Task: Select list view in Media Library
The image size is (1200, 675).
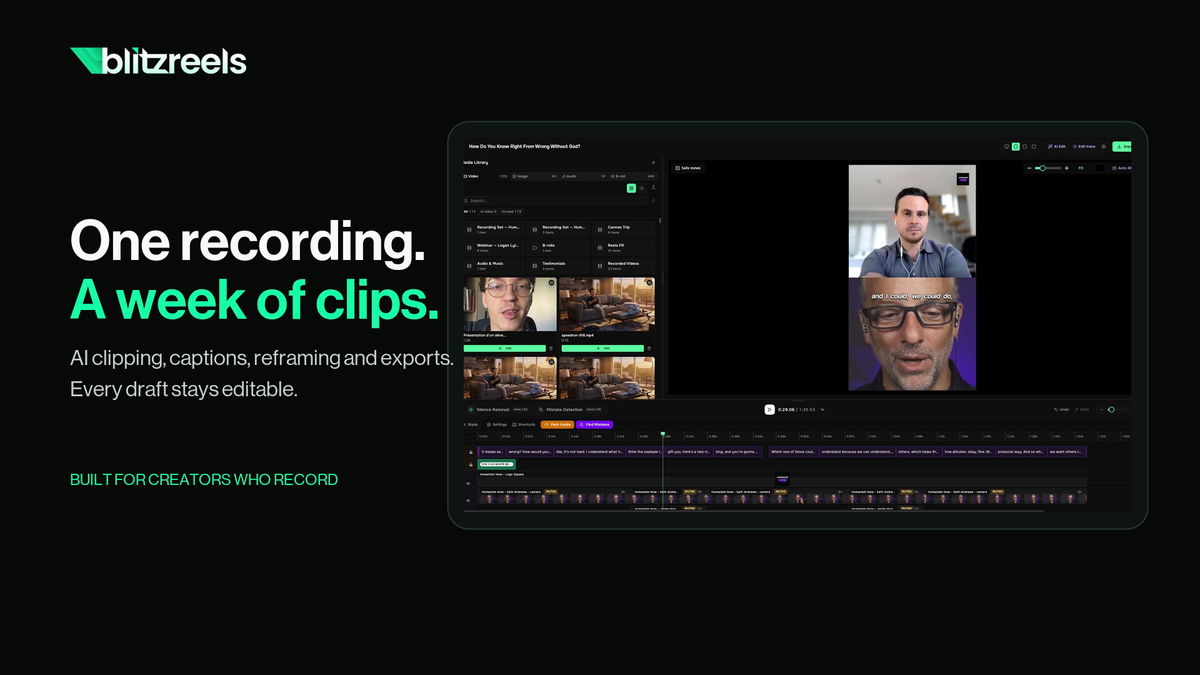Action: tap(642, 188)
